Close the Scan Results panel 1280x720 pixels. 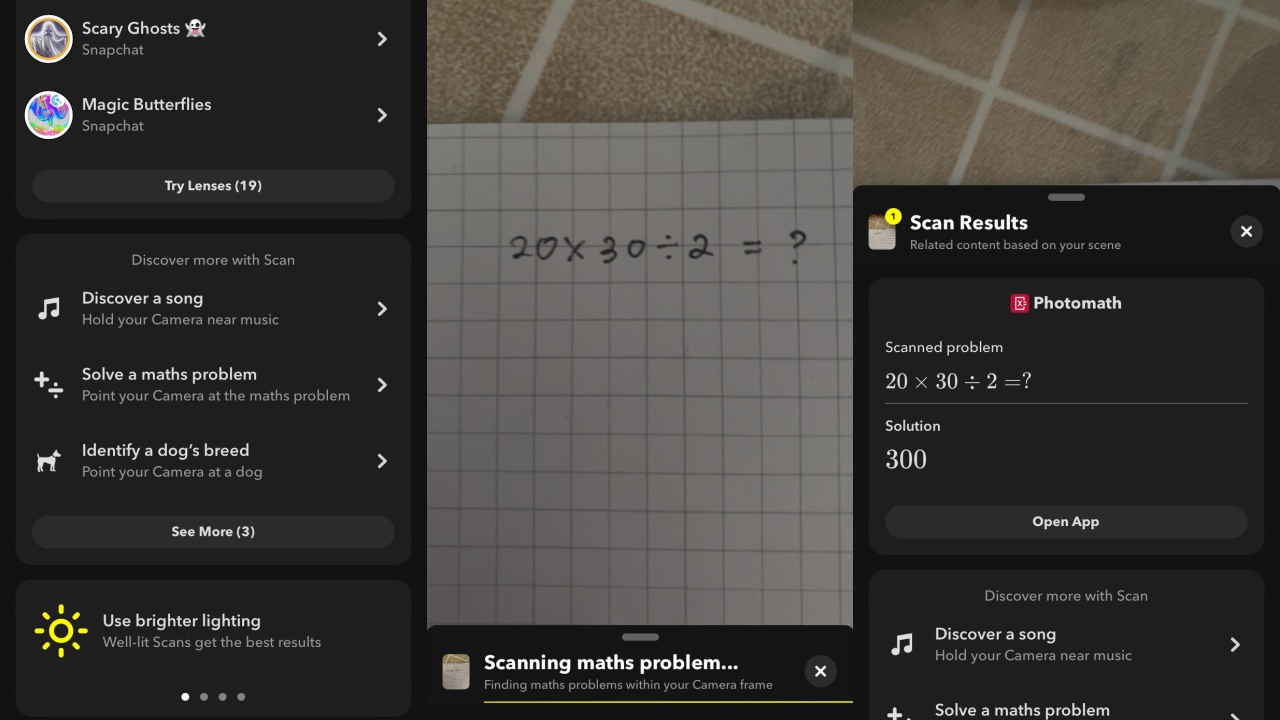[x=1246, y=231]
